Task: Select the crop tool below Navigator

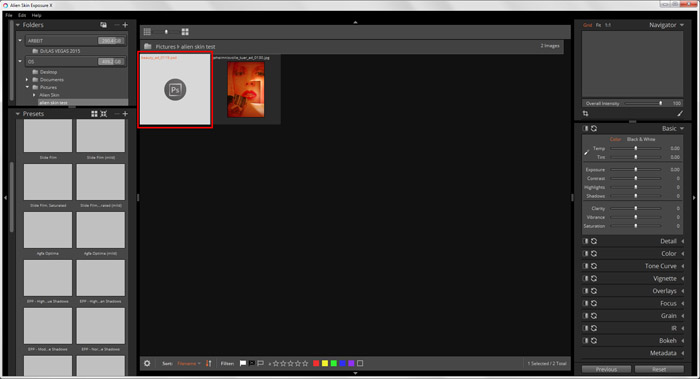Action: [585, 114]
